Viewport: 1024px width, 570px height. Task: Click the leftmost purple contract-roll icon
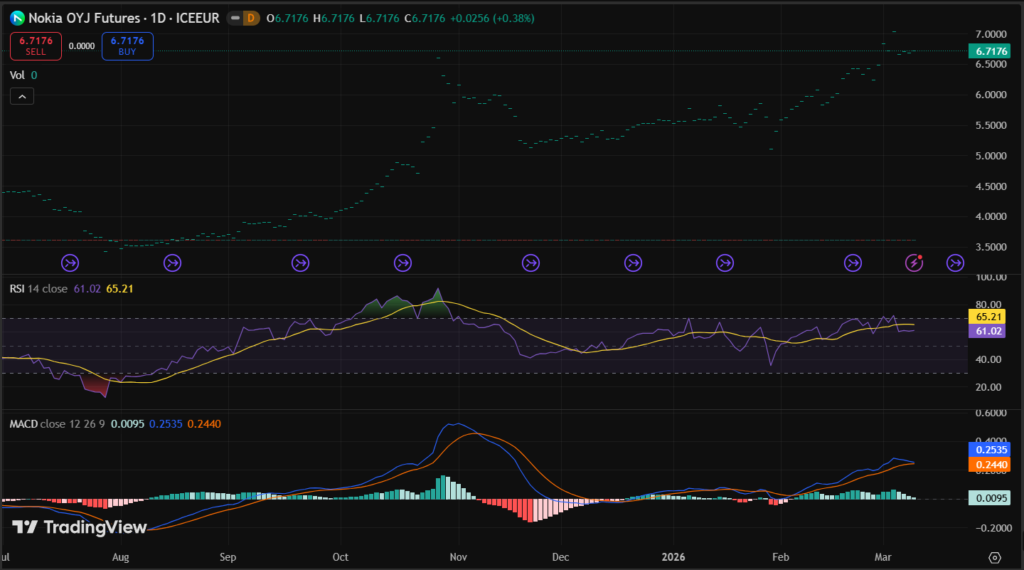tap(70, 262)
